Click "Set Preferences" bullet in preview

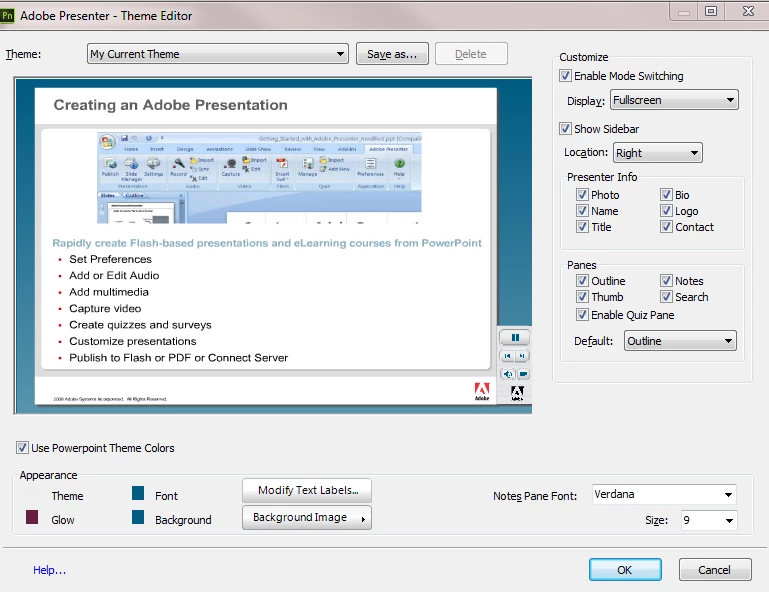pyautogui.click(x=110, y=259)
